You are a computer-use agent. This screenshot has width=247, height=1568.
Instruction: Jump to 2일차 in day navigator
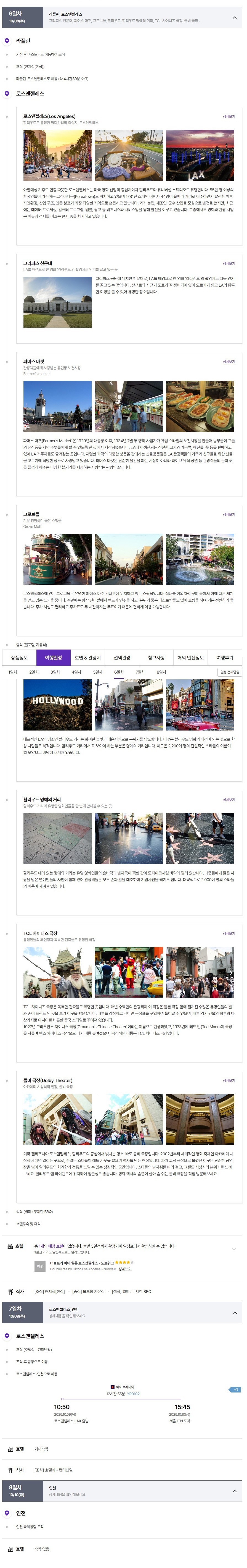tap(34, 672)
